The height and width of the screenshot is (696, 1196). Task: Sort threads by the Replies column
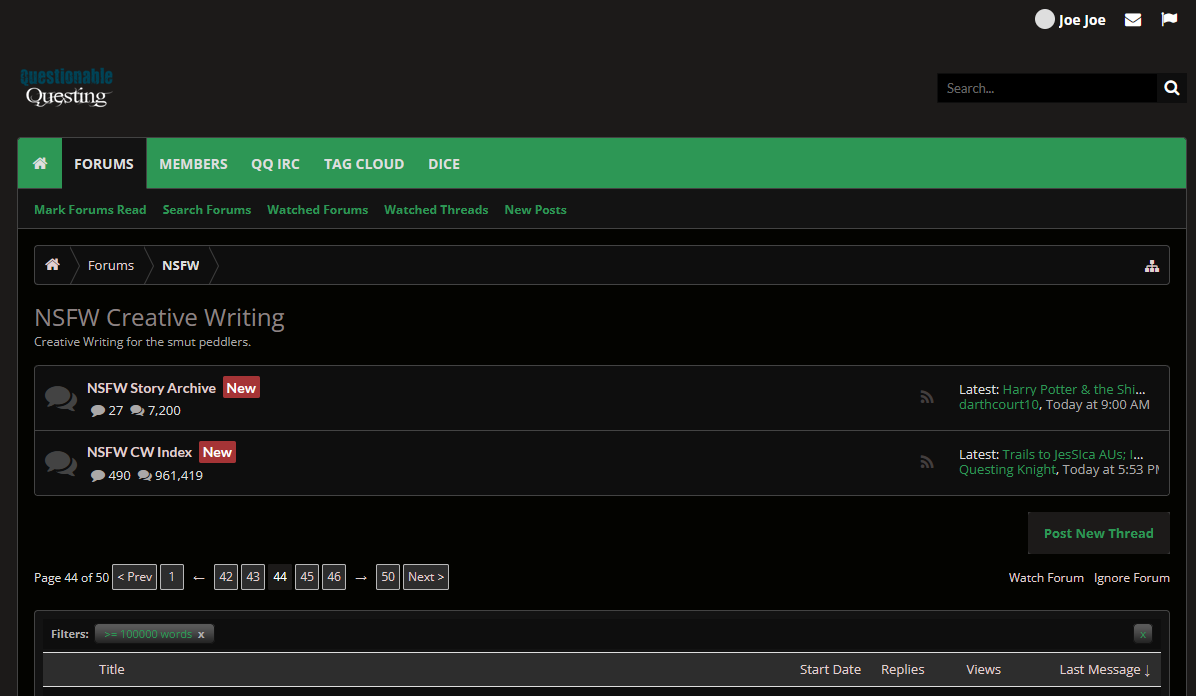902,669
